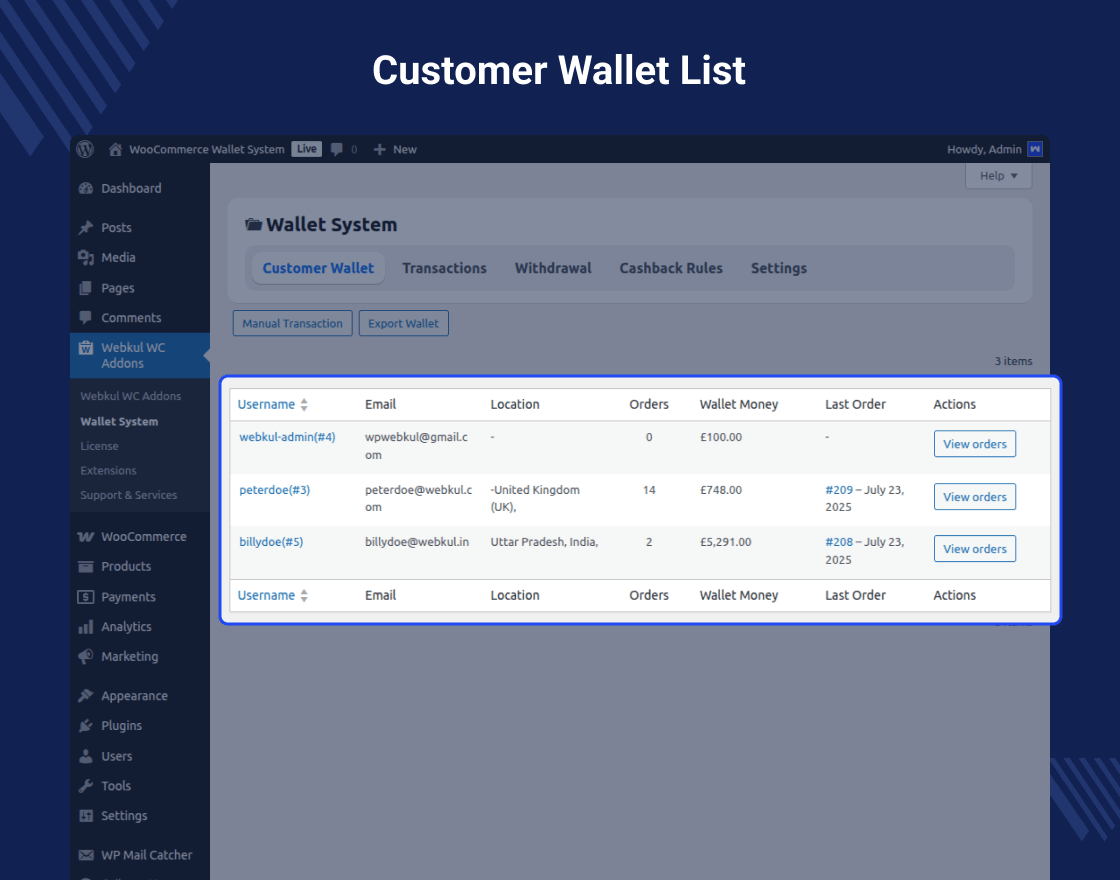The height and width of the screenshot is (880, 1120).
Task: Click the Manual Transaction button
Action: (292, 324)
